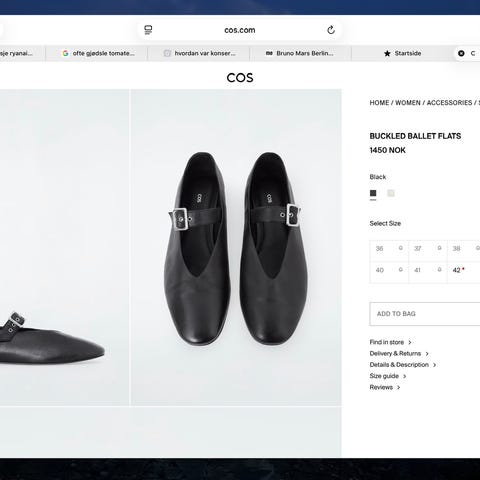This screenshot has height=480, width=480.
Task: Switch to Bruno Mars Berlin tab
Action: (300, 53)
